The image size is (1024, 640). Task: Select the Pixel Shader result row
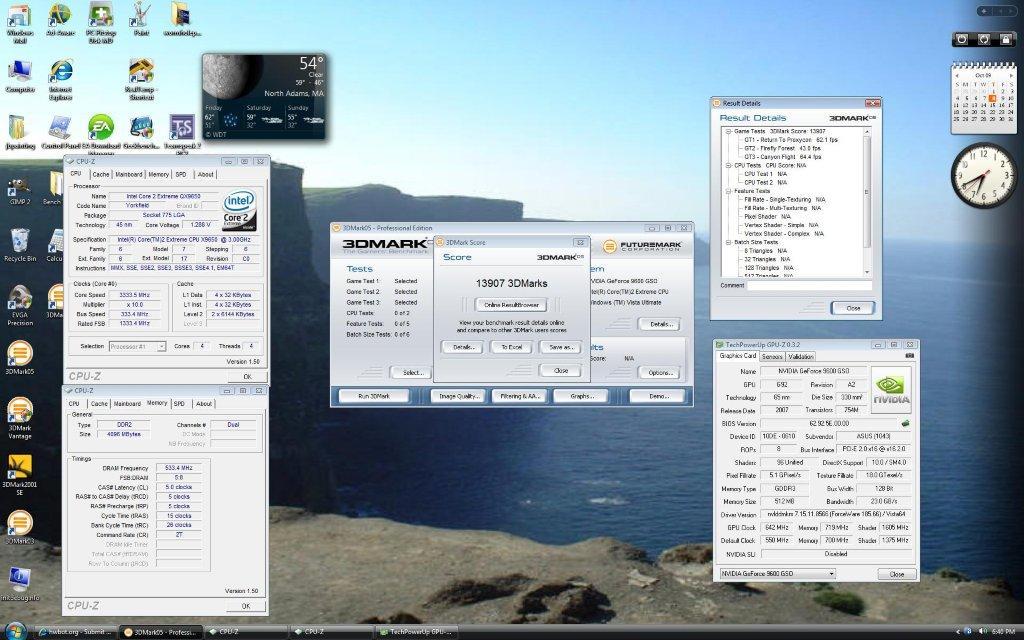(769, 216)
